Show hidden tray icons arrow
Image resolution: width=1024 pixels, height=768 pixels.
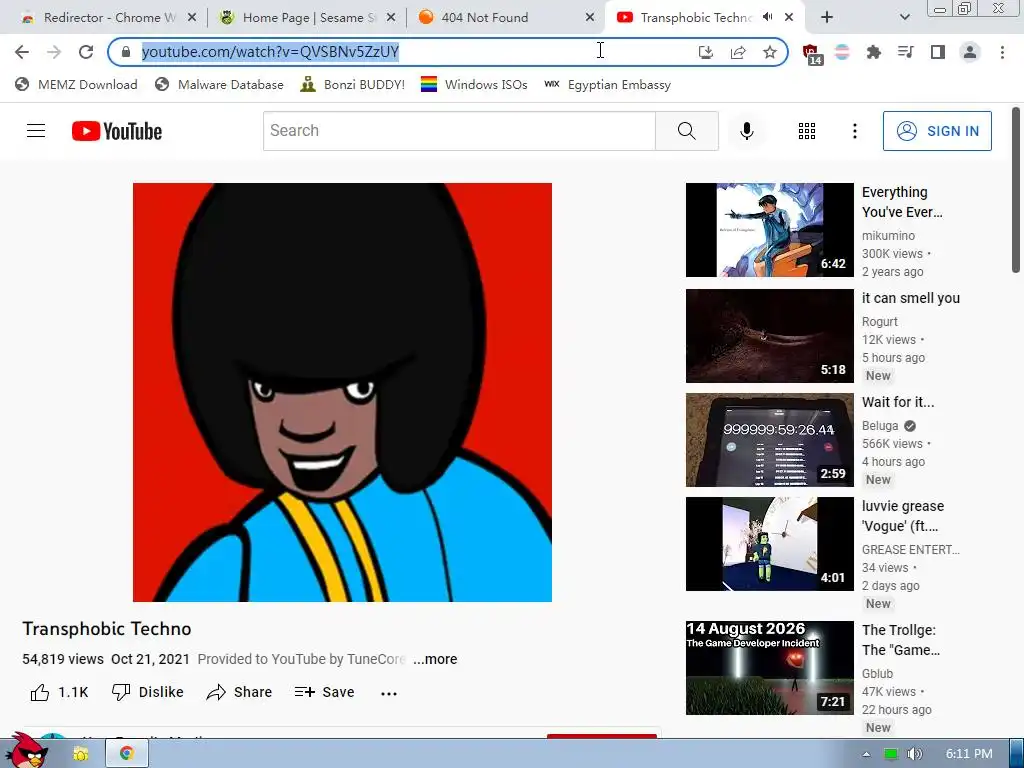coord(866,754)
